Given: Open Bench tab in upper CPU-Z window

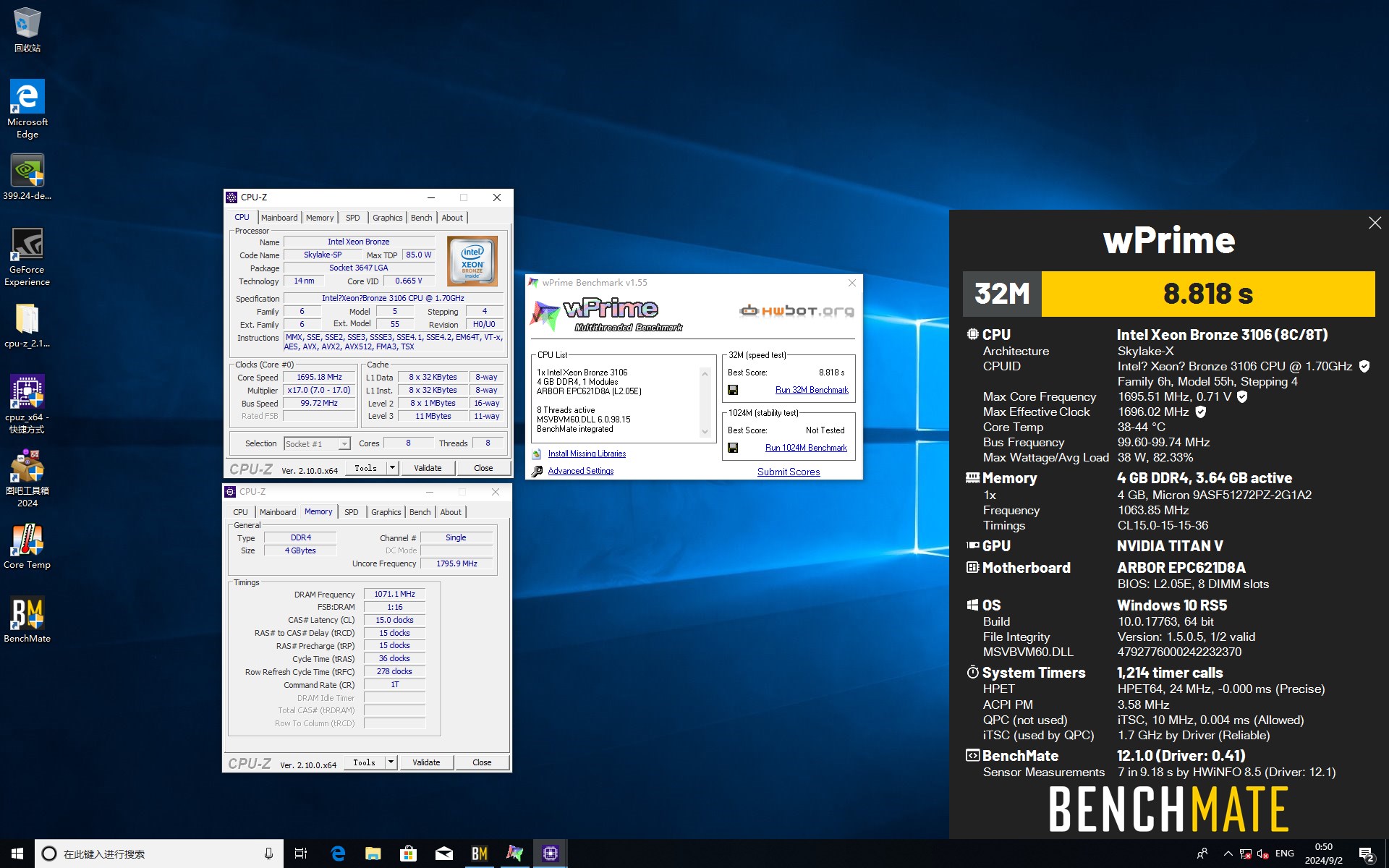Looking at the screenshot, I should pos(422,218).
